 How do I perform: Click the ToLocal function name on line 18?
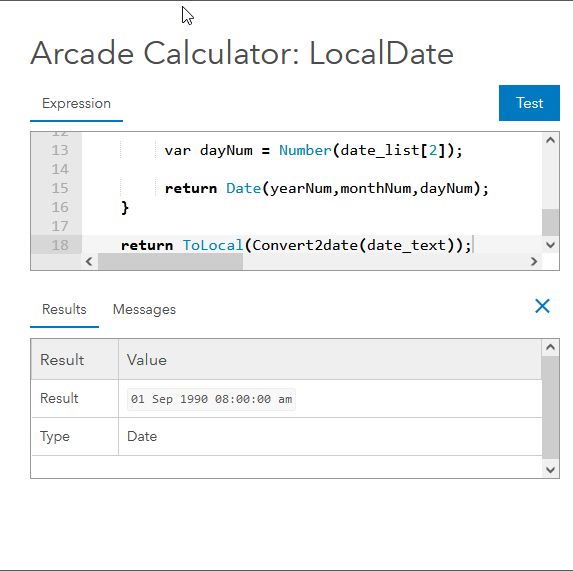click(213, 245)
